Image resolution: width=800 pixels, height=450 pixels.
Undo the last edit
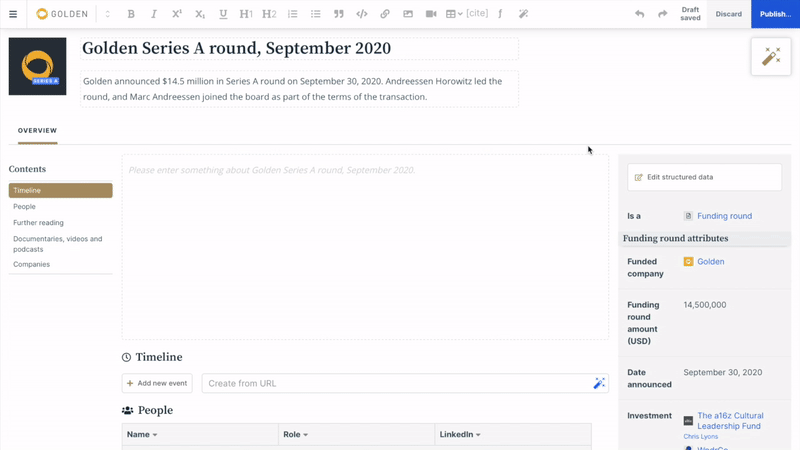[x=639, y=14]
